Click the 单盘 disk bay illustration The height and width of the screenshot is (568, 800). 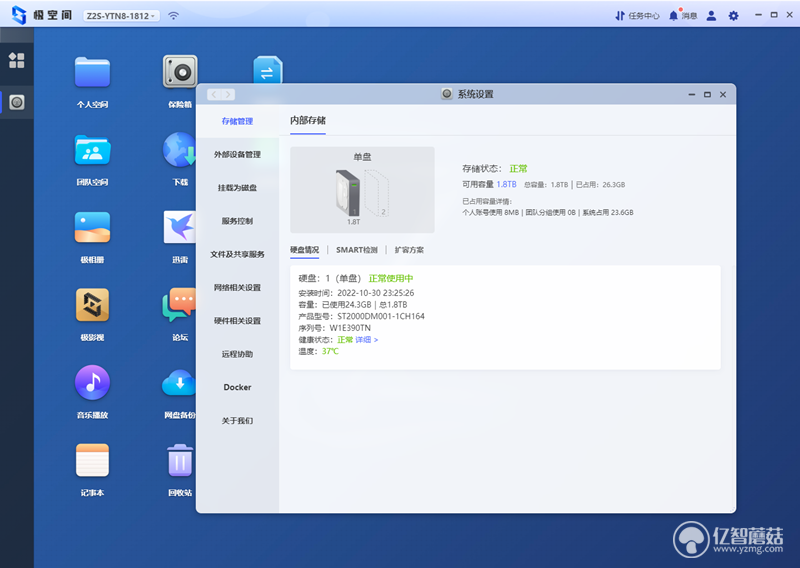(x=362, y=190)
